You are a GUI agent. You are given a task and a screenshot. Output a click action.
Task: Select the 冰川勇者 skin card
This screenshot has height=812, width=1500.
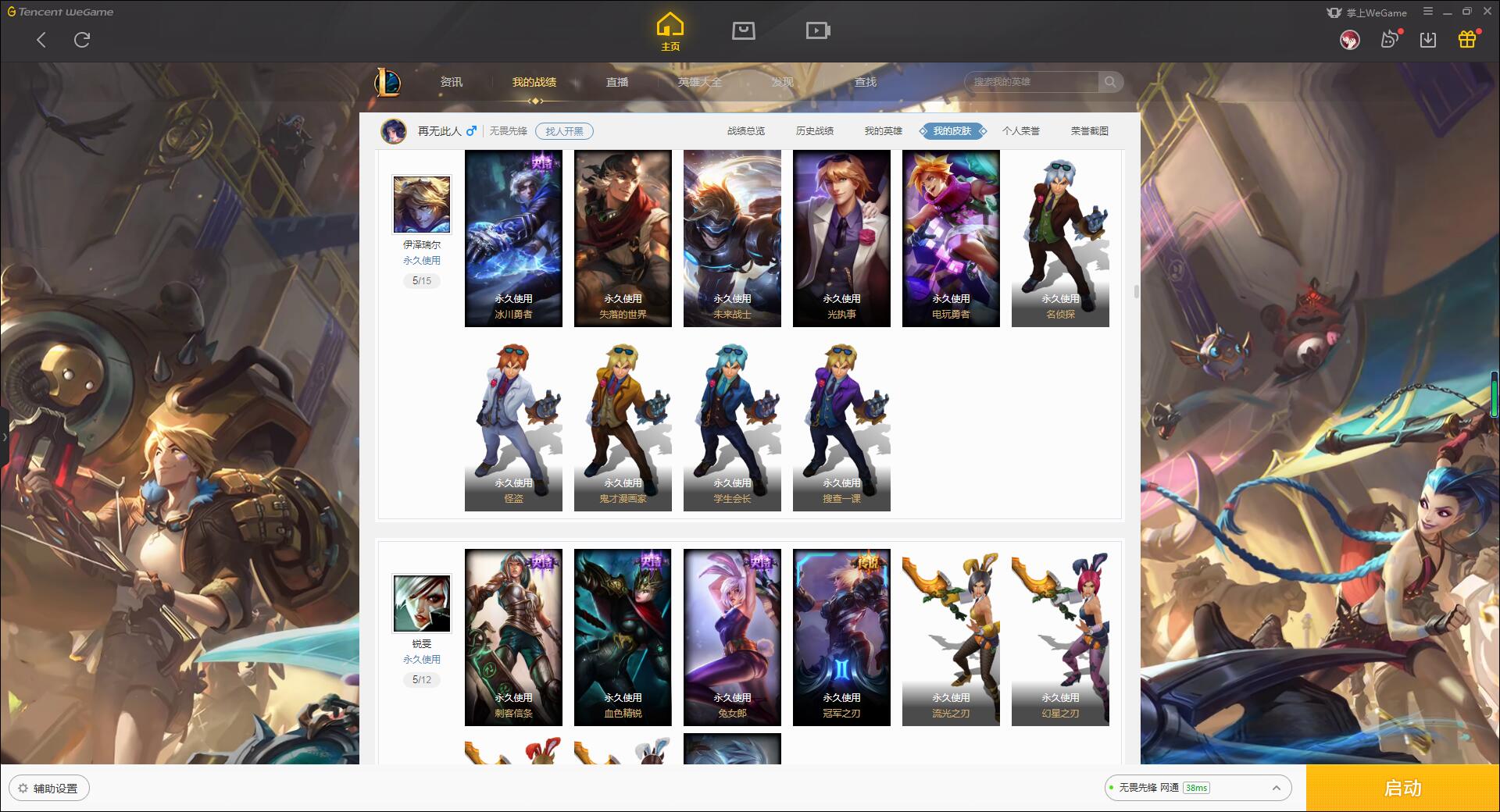[x=513, y=238]
